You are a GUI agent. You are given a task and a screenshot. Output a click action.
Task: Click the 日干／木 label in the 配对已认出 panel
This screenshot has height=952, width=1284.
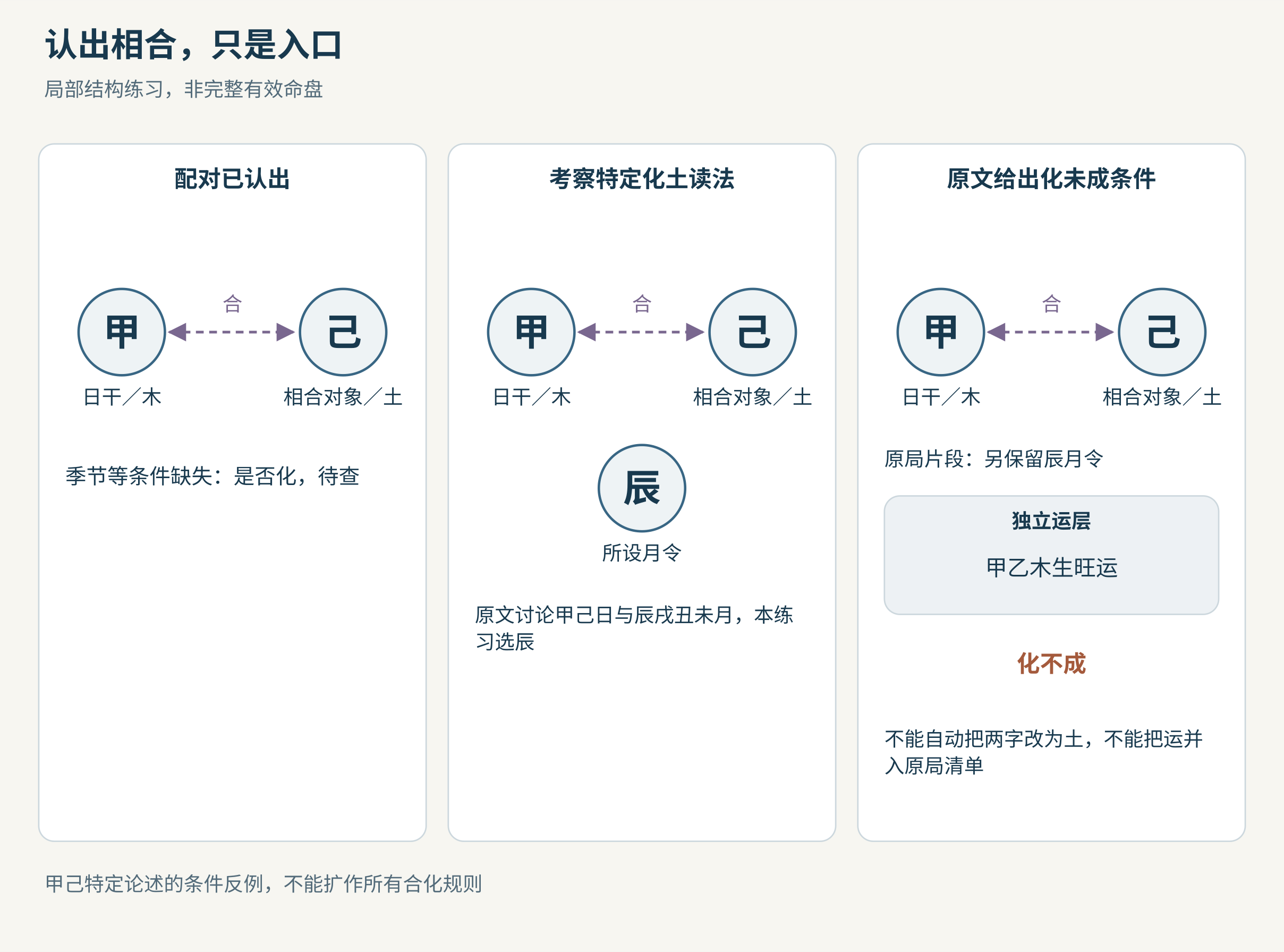[x=122, y=397]
